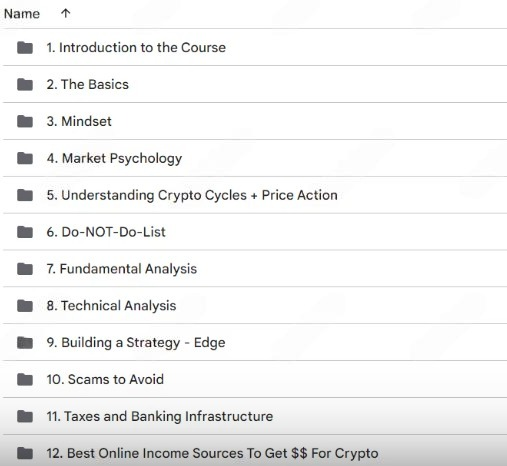This screenshot has width=507, height=466.
Task: Click the 2. The Basics folder name
Action: click(87, 84)
